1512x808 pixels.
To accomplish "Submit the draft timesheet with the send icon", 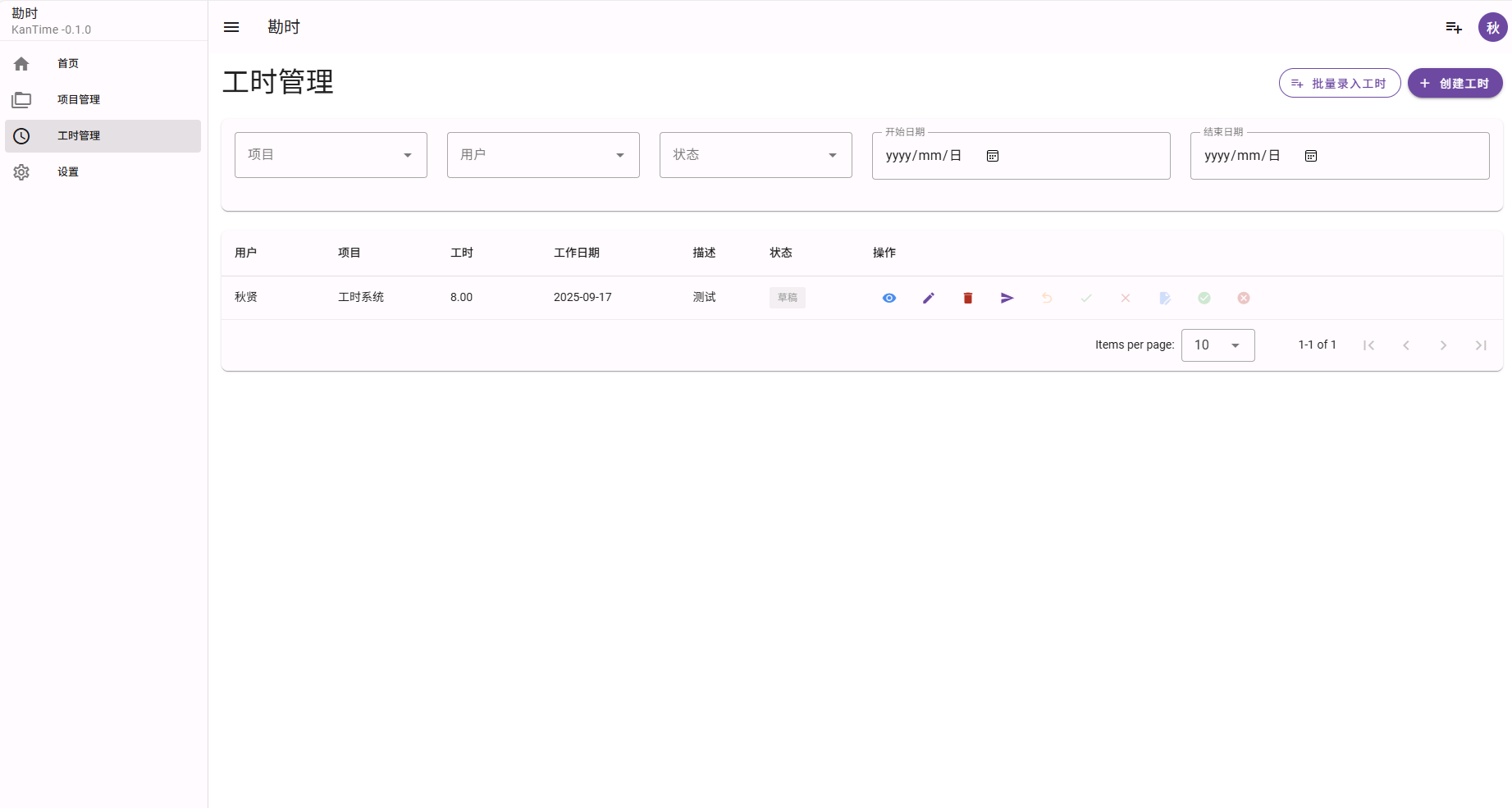I will tap(1007, 298).
